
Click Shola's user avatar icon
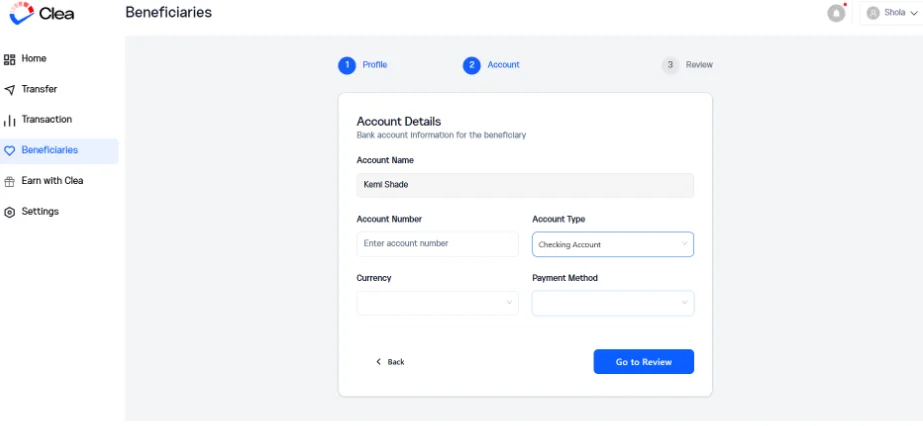pos(873,13)
